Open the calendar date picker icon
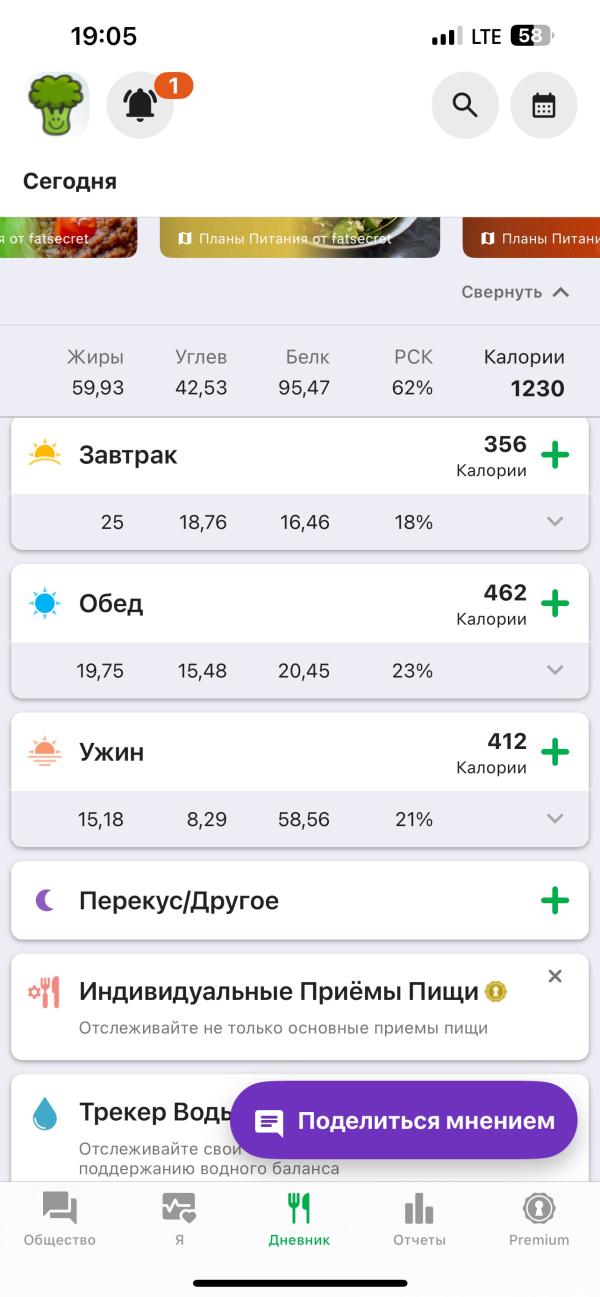Viewport: 600px width, 1297px height. click(x=544, y=105)
